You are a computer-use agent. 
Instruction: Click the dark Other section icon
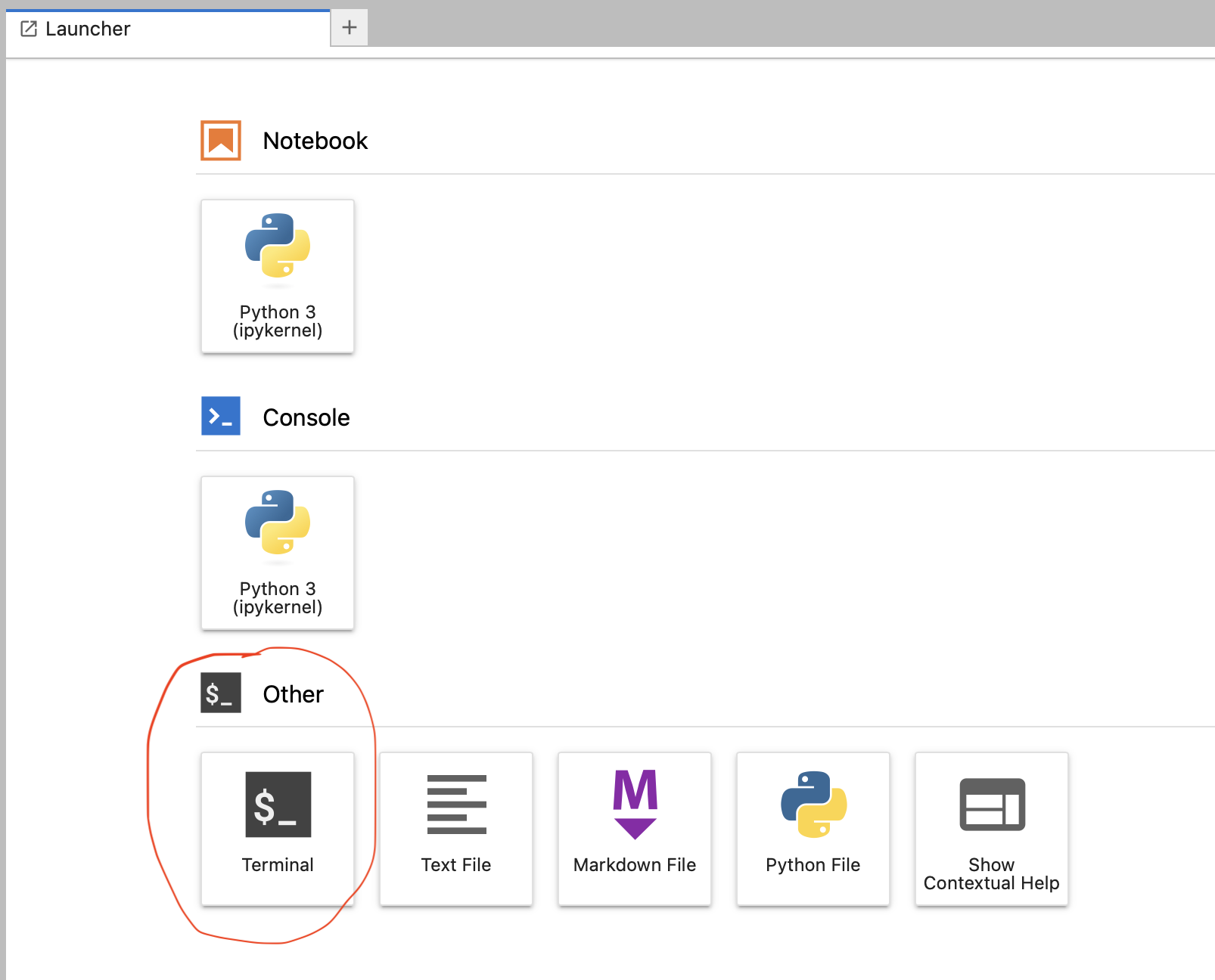pos(219,693)
